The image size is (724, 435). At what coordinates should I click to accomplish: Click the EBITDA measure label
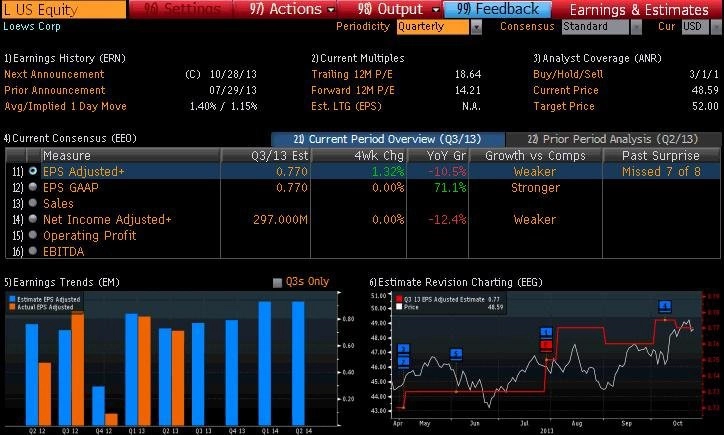pyautogui.click(x=64, y=252)
